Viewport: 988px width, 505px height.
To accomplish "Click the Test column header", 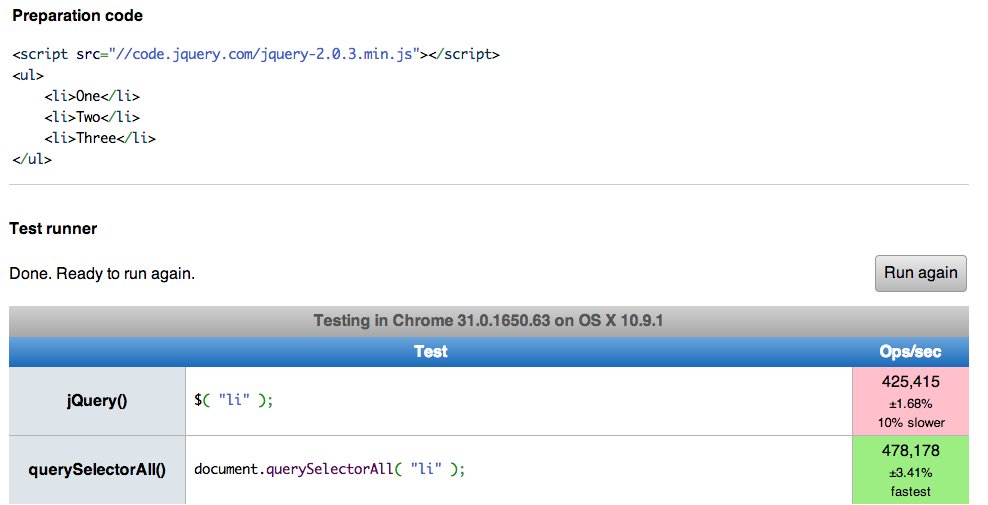I will click(430, 352).
